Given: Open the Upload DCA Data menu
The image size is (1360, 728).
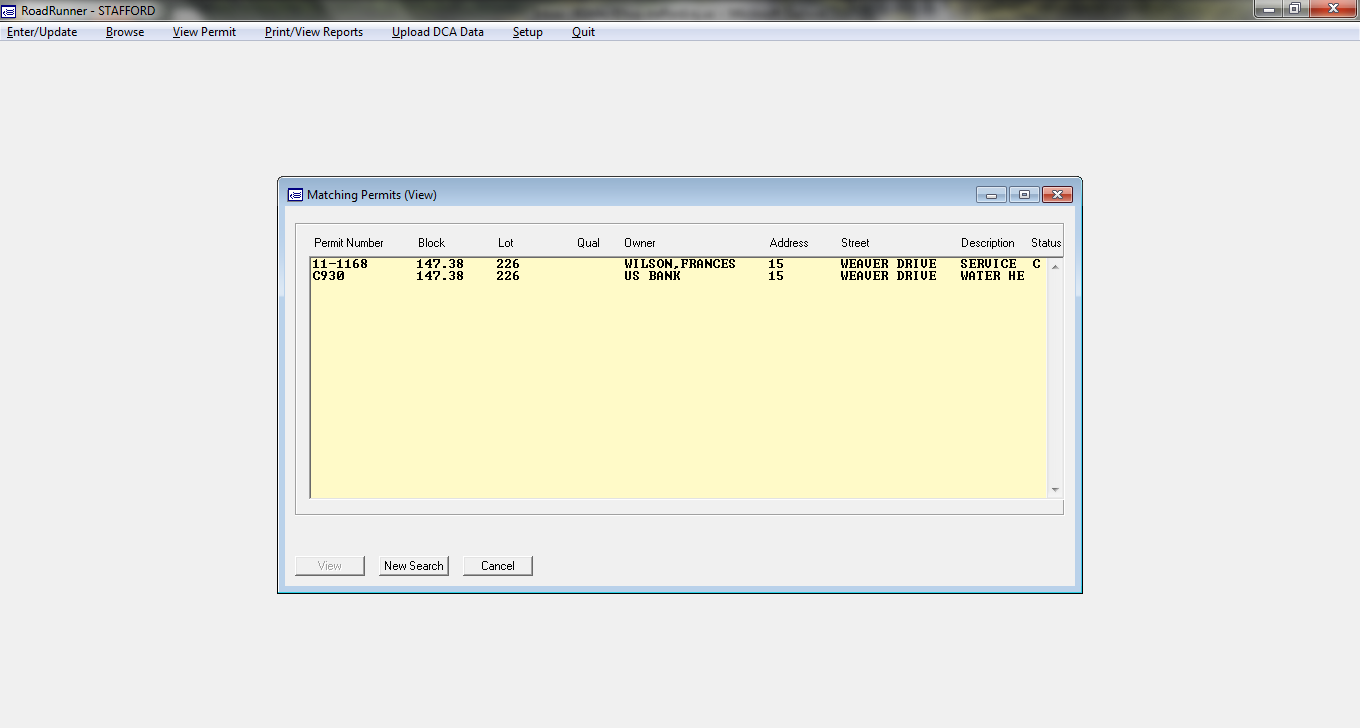Looking at the screenshot, I should pyautogui.click(x=438, y=32).
